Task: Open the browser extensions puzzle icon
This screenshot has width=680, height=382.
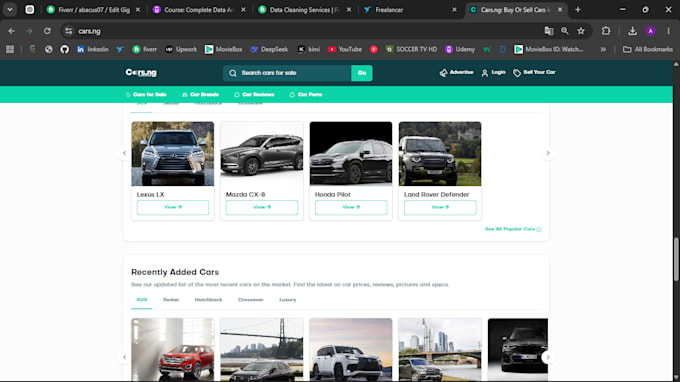Action: tap(606, 31)
